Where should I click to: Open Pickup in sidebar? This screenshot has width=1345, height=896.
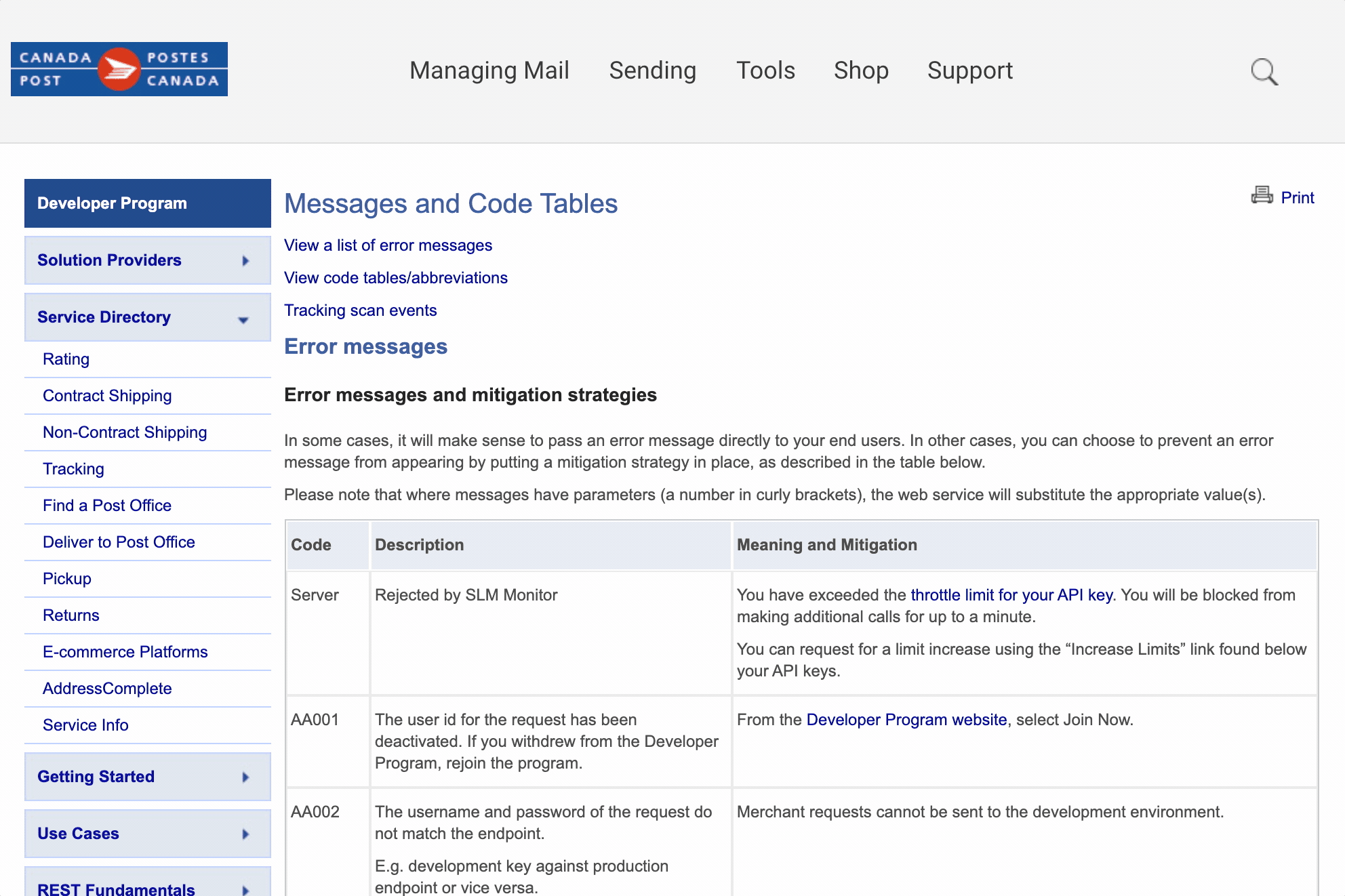click(x=66, y=579)
